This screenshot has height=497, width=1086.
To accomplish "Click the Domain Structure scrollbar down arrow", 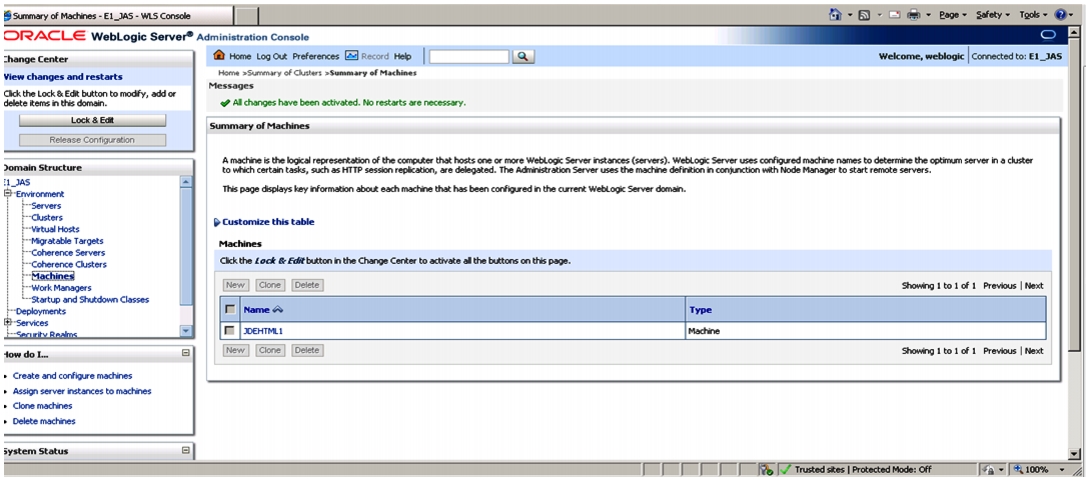I will (186, 331).
